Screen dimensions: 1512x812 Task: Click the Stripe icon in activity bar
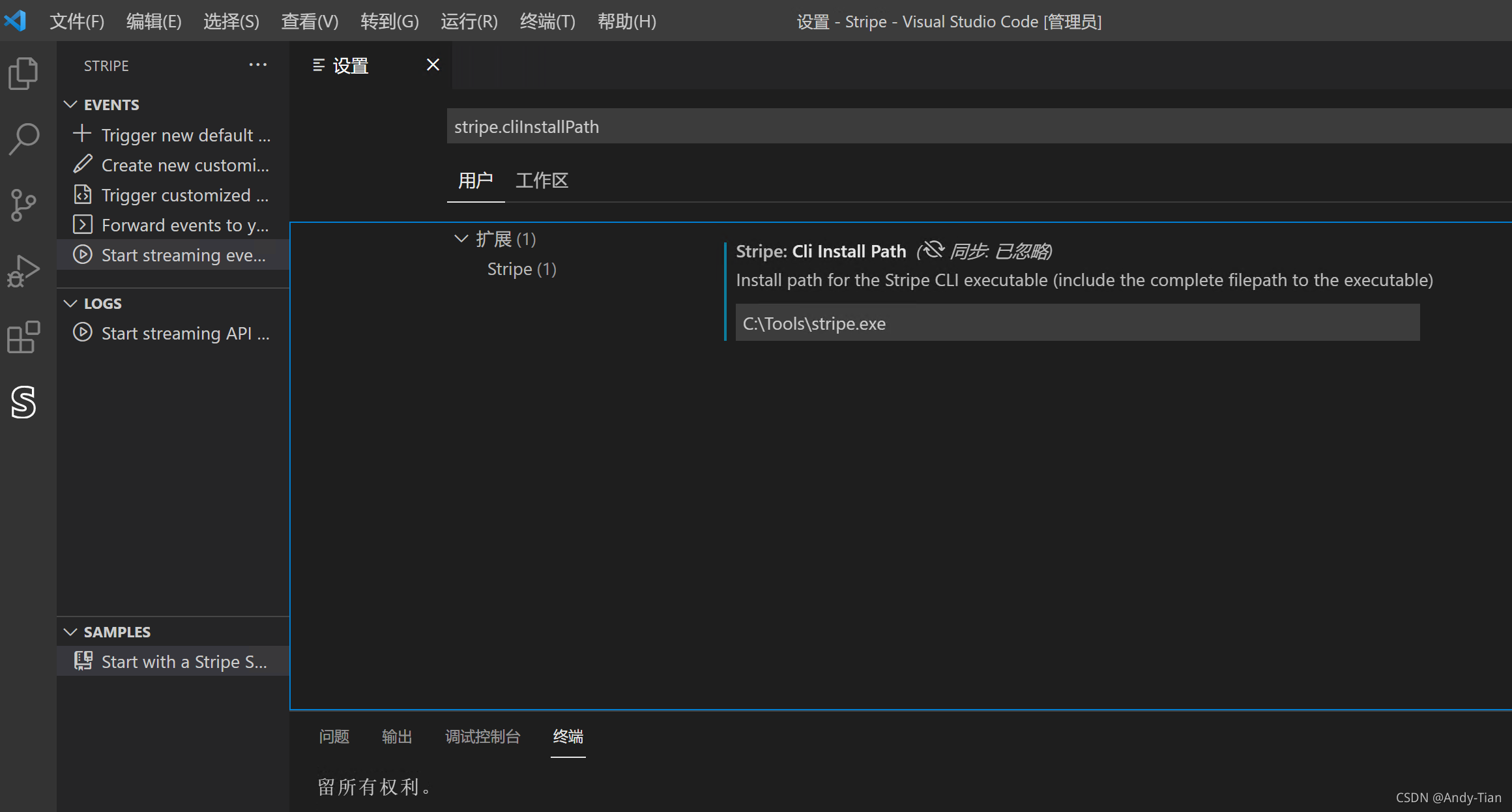[23, 402]
